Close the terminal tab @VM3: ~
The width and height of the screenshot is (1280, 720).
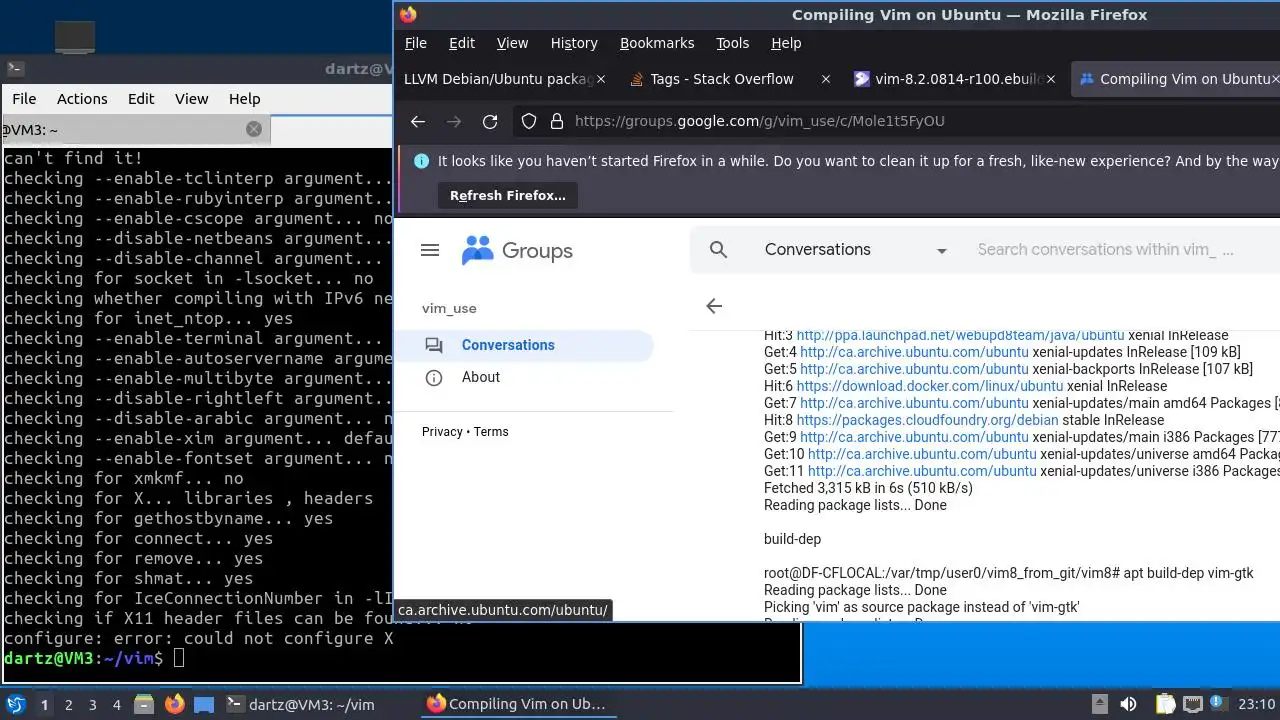254,129
